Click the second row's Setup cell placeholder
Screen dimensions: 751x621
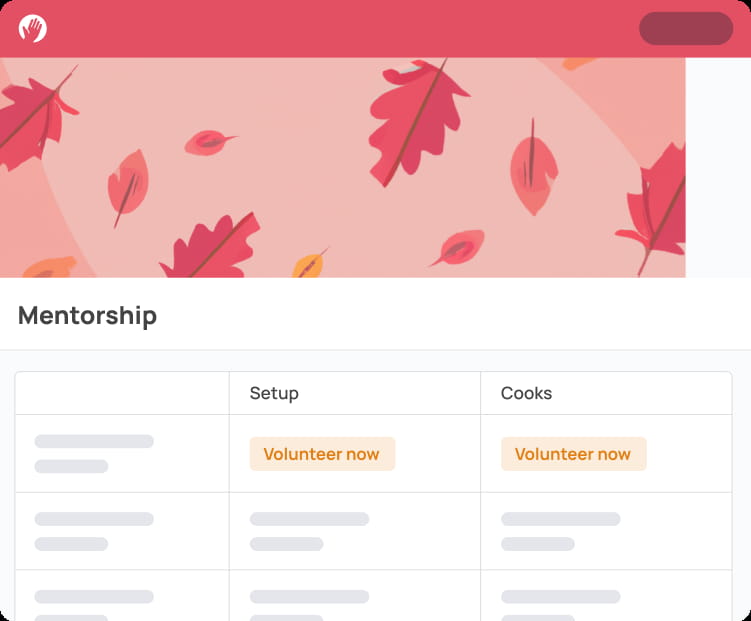tap(309, 531)
